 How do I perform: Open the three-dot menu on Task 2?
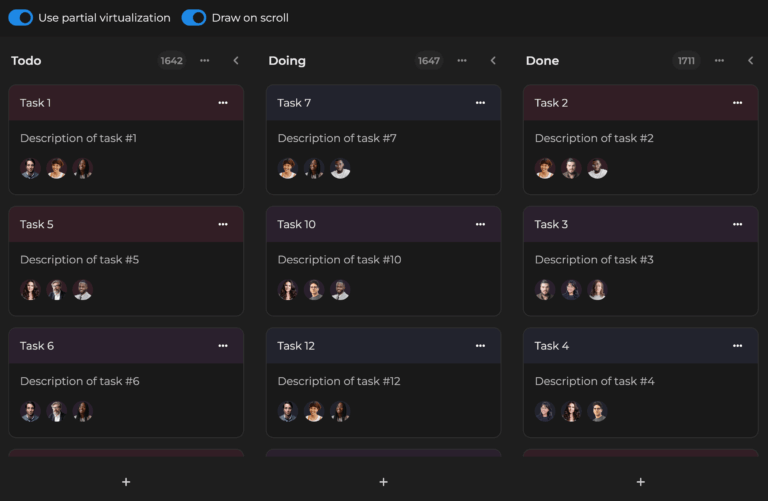pos(737,103)
